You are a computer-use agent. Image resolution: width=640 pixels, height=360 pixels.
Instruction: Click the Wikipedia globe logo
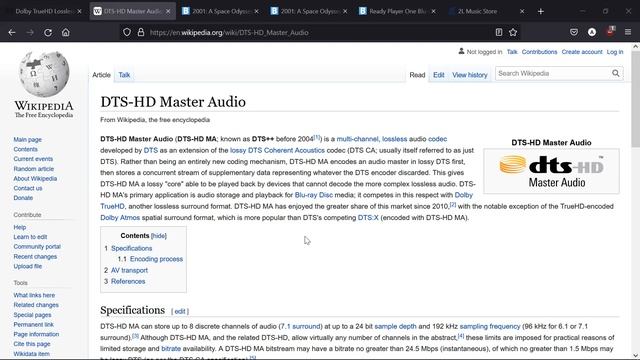[x=44, y=74]
